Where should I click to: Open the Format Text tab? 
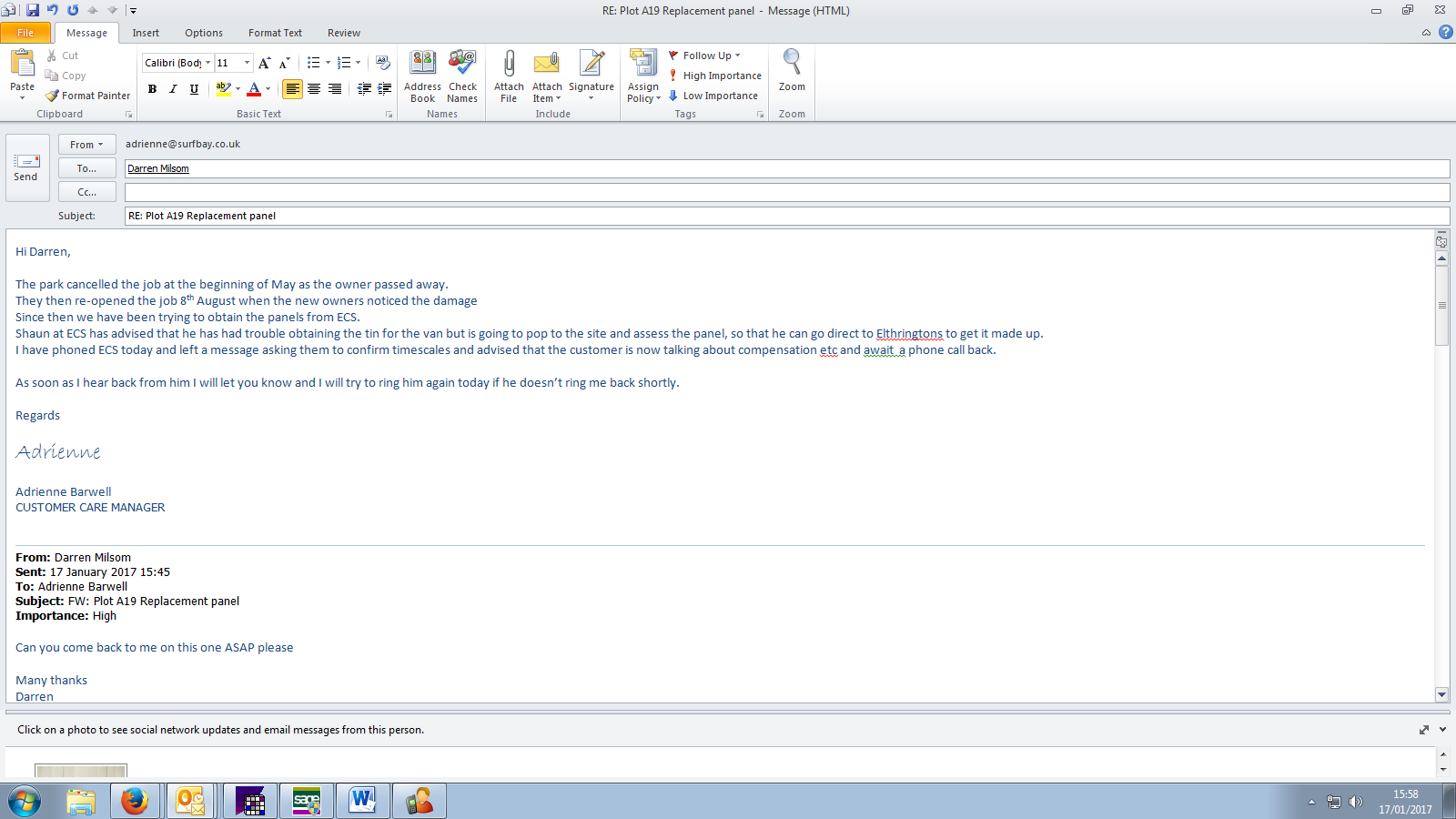coord(275,33)
